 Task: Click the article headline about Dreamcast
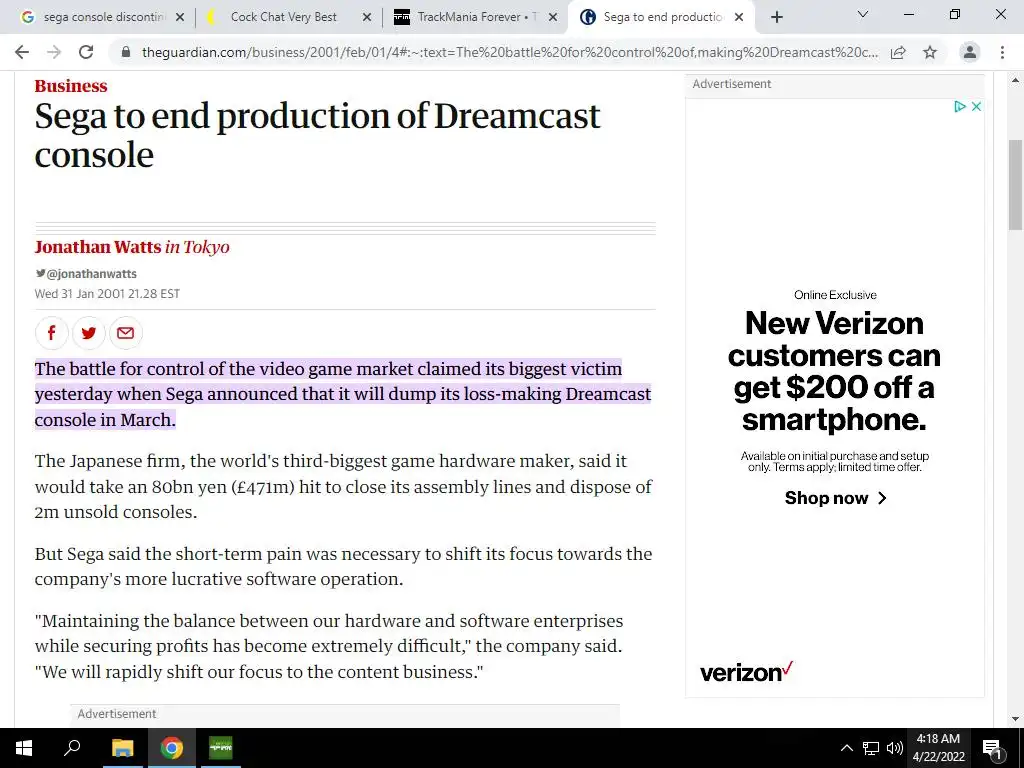317,135
